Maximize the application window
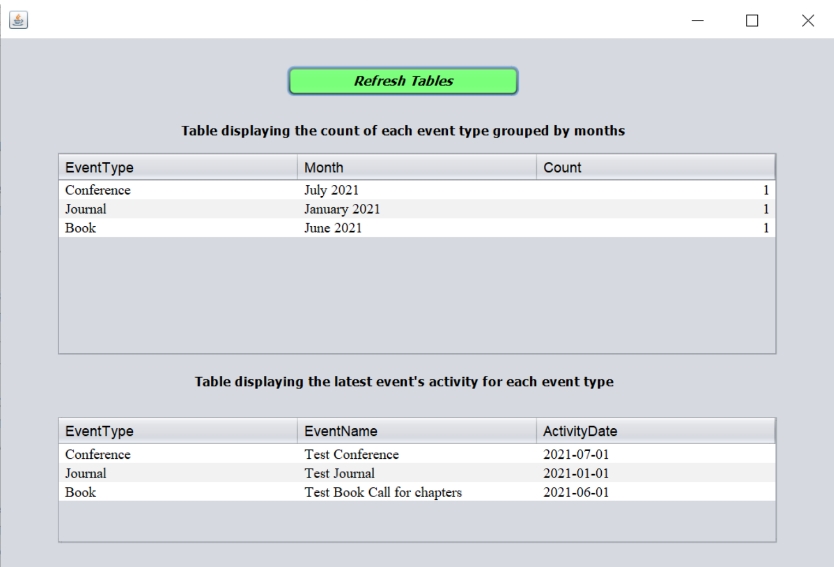 [x=752, y=20]
